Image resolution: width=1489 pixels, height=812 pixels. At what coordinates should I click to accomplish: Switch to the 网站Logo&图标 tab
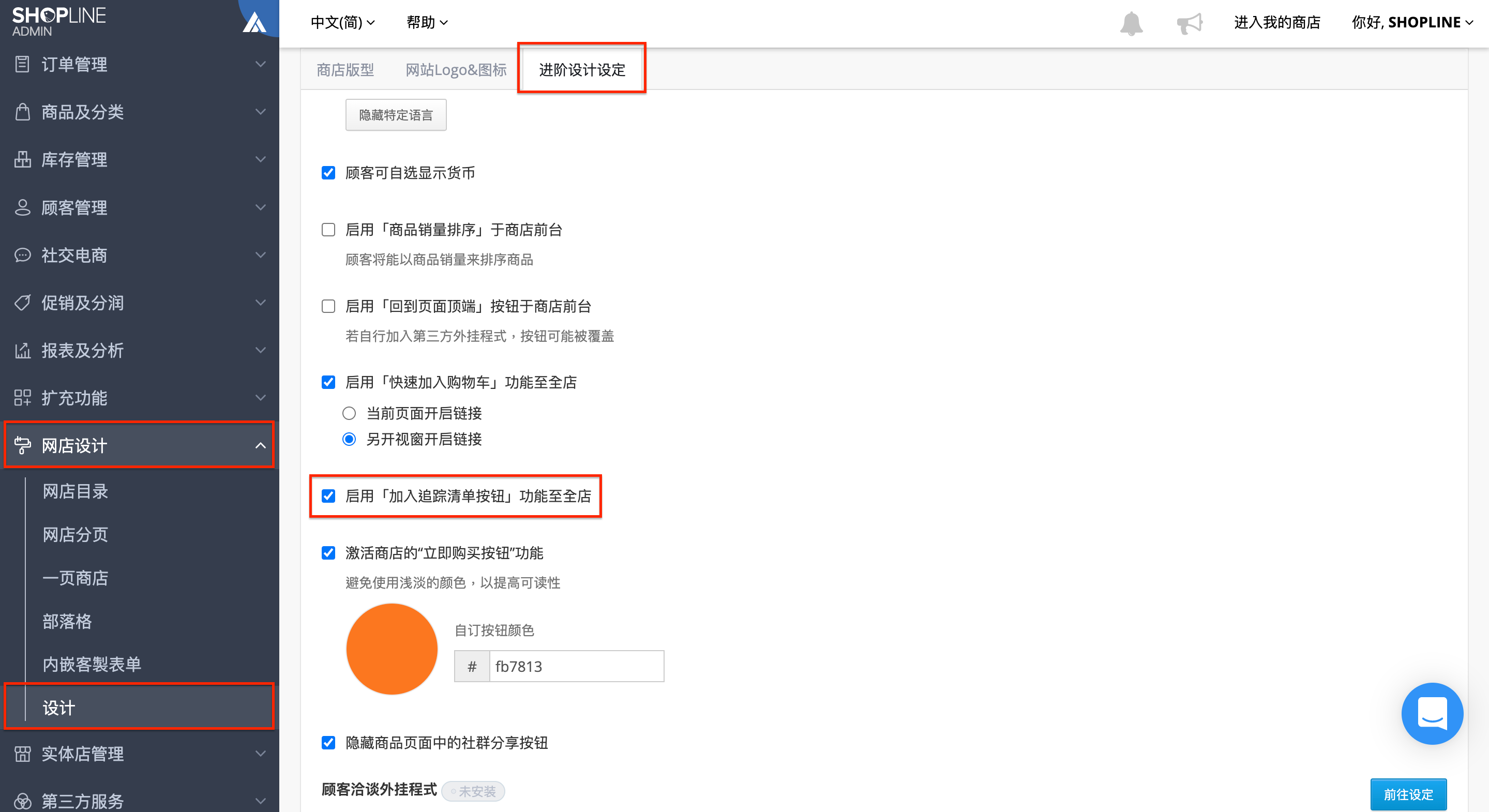456,70
